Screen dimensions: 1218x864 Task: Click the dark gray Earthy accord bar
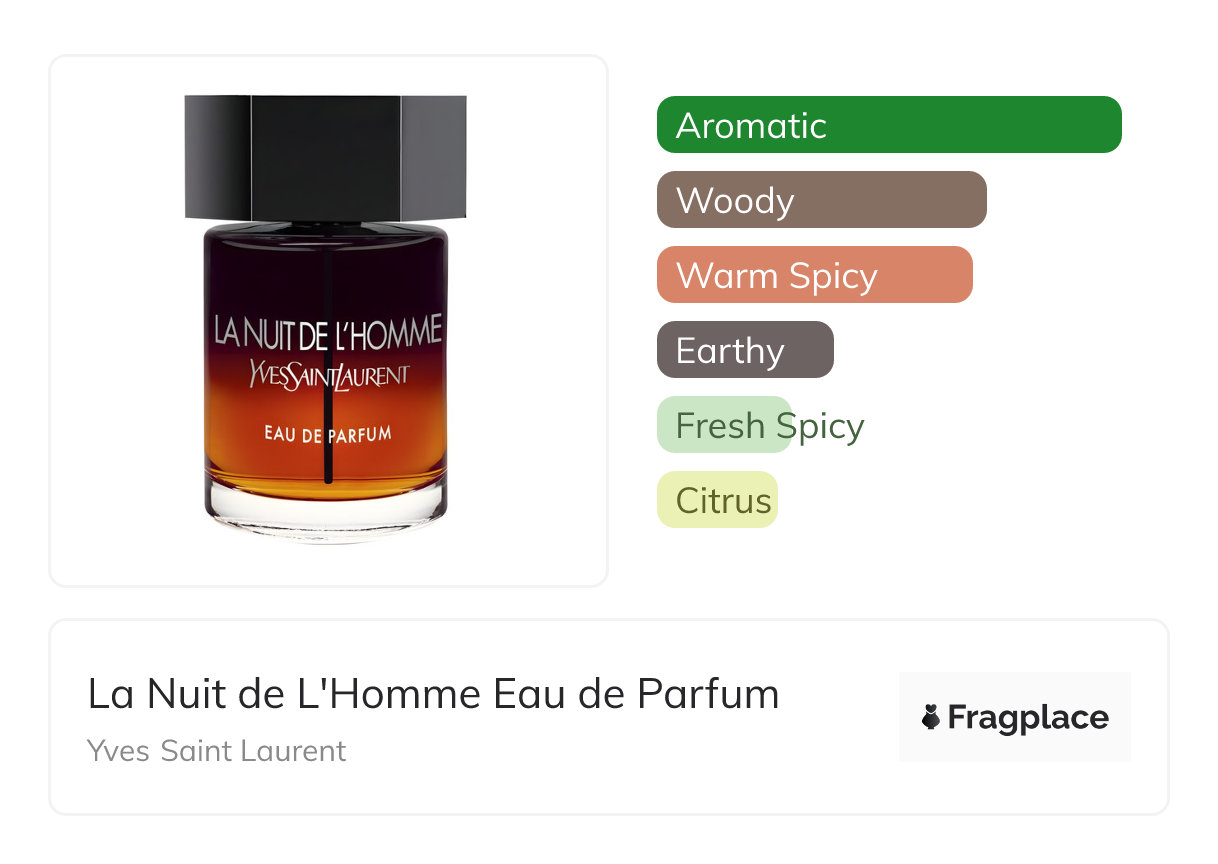(x=745, y=350)
